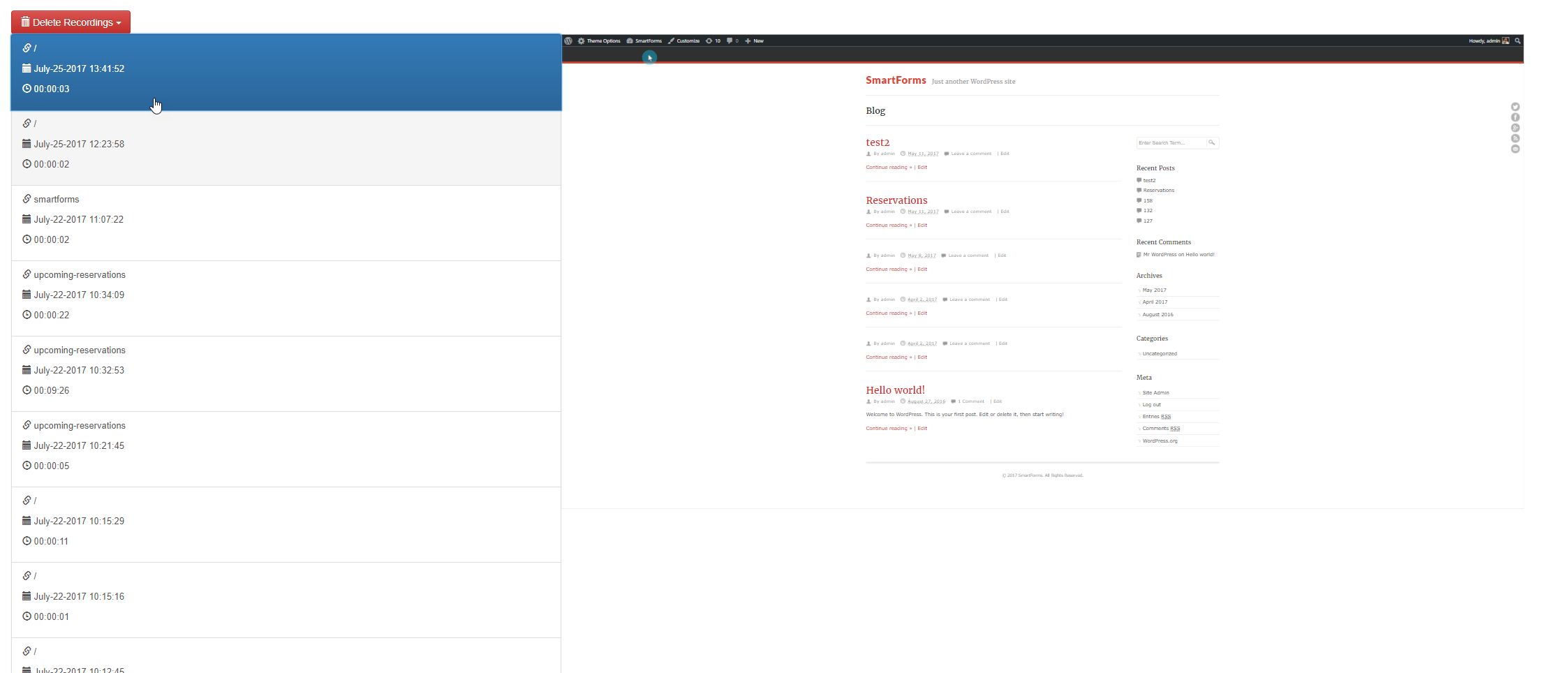Screen dimensions: 1568x673
Task: Click the search button beside the search field
Action: click(1212, 142)
